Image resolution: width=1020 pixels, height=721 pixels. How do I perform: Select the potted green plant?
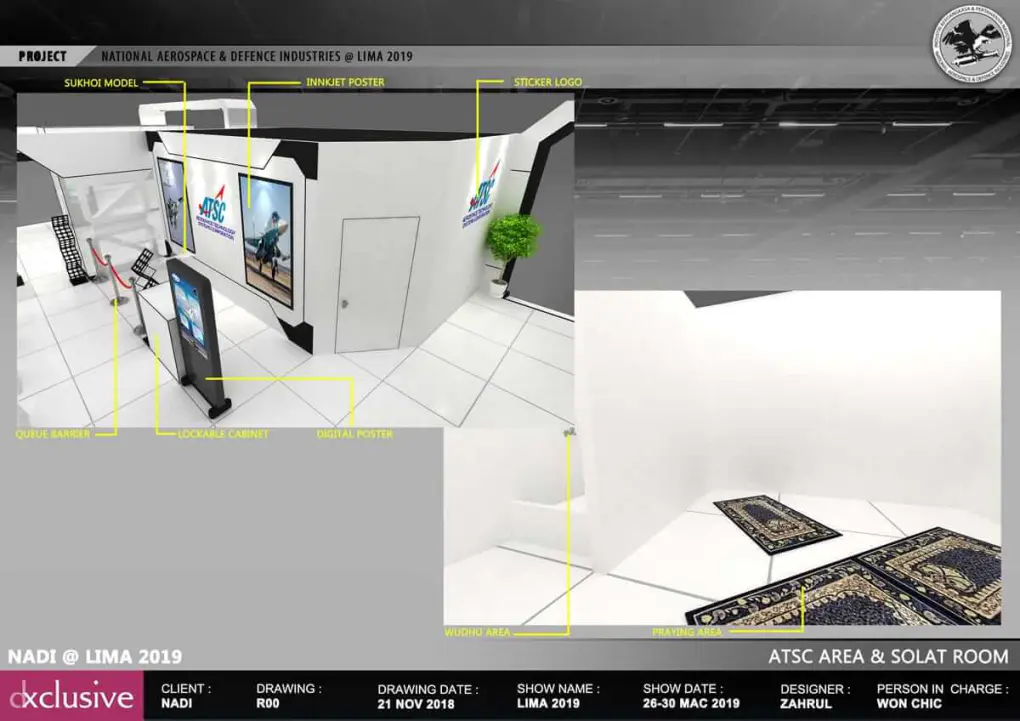click(512, 245)
